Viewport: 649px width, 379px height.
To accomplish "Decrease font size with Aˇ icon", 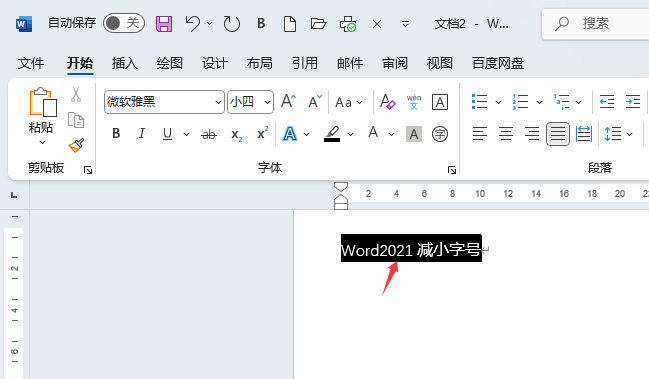I will (x=315, y=101).
